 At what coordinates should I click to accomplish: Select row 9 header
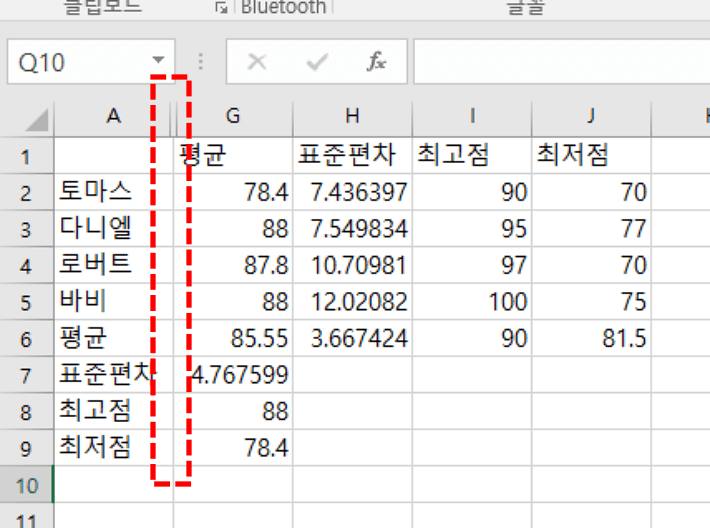[26, 448]
